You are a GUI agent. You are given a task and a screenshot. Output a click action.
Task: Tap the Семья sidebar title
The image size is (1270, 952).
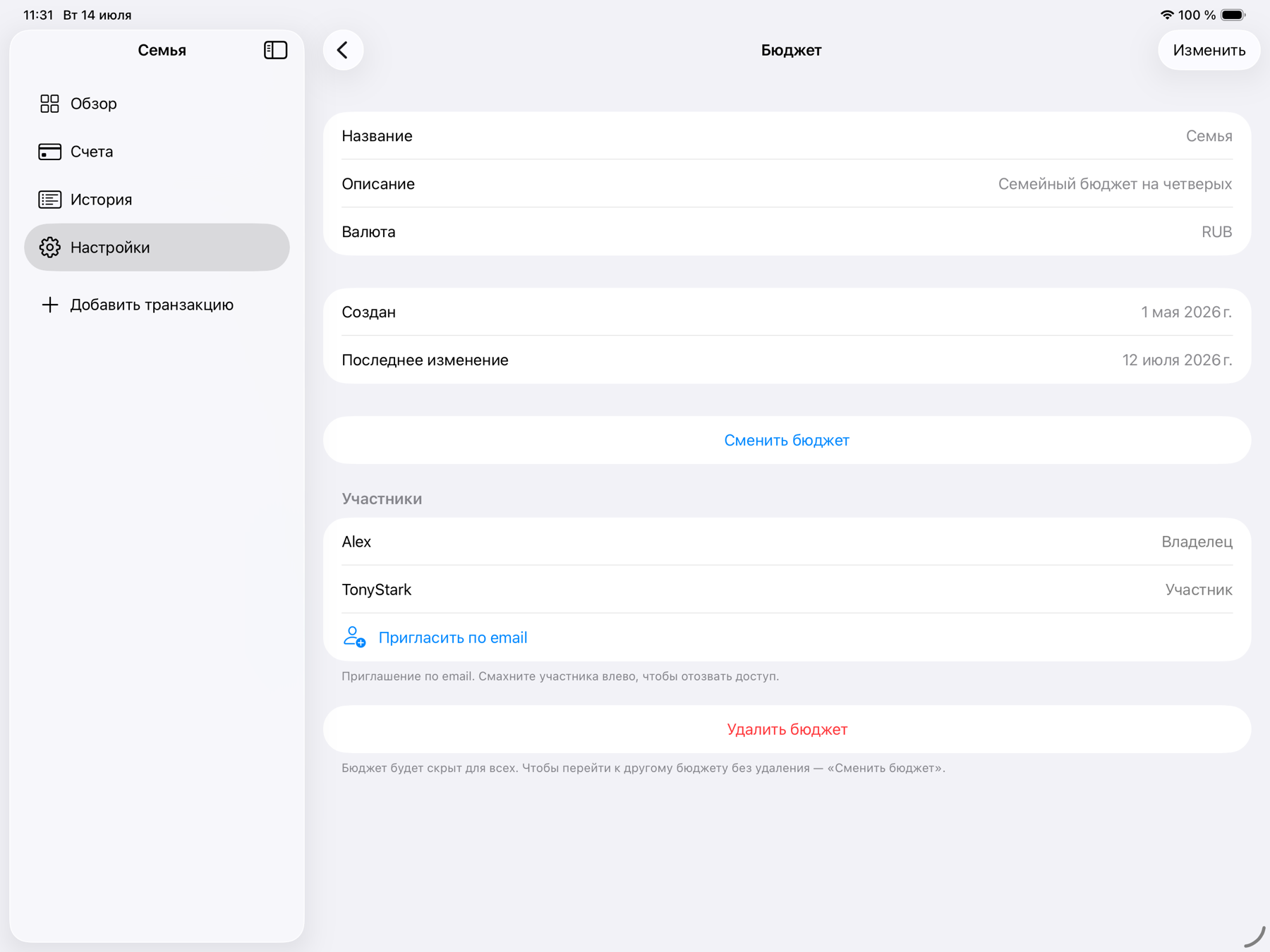coord(162,50)
